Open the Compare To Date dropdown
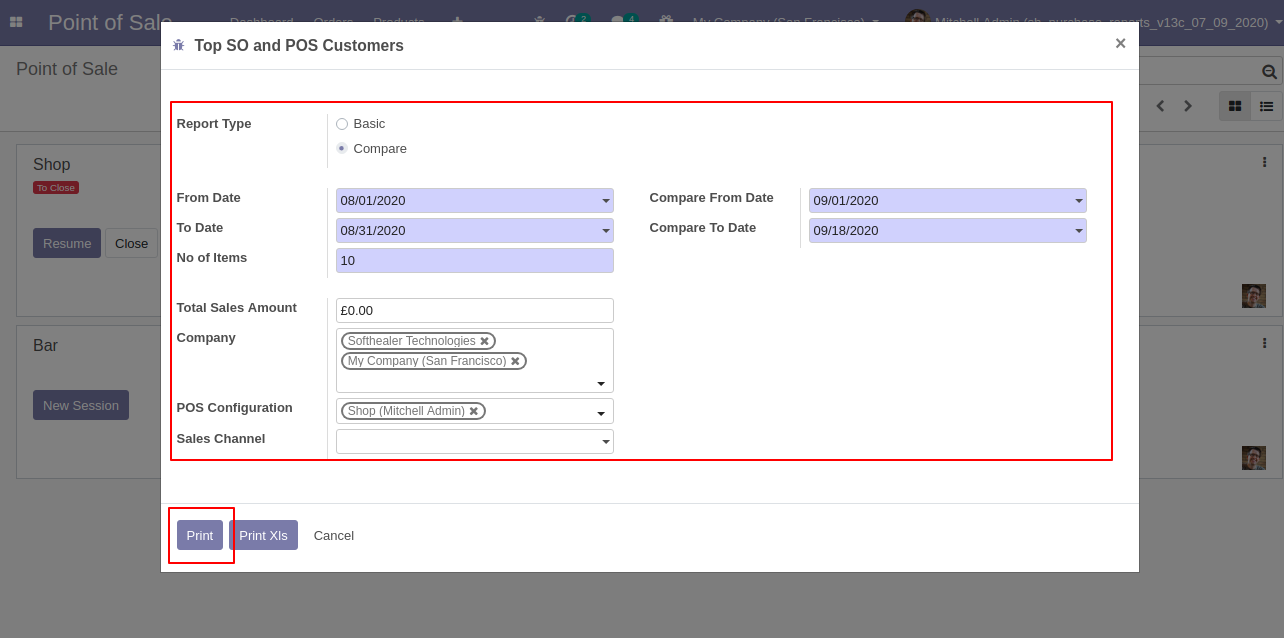This screenshot has height=638, width=1284. (1078, 231)
